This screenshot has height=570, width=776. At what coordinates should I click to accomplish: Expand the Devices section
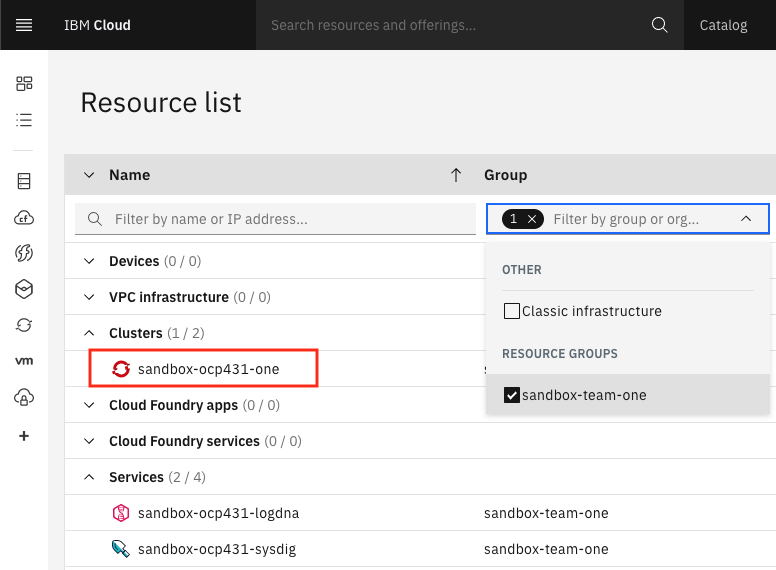coord(89,261)
